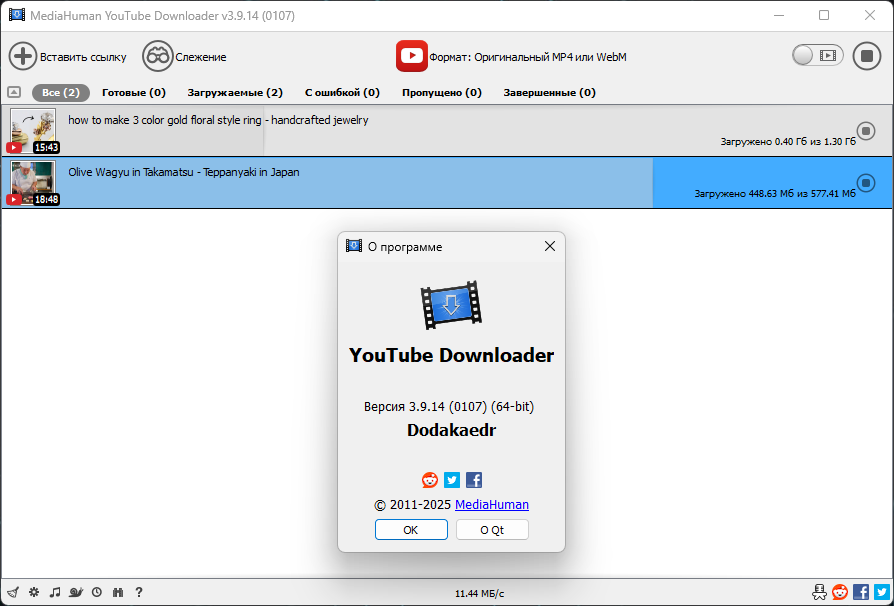The width and height of the screenshot is (894, 606).
Task: Show the С ошибкой (0) tab
Action: (342, 92)
